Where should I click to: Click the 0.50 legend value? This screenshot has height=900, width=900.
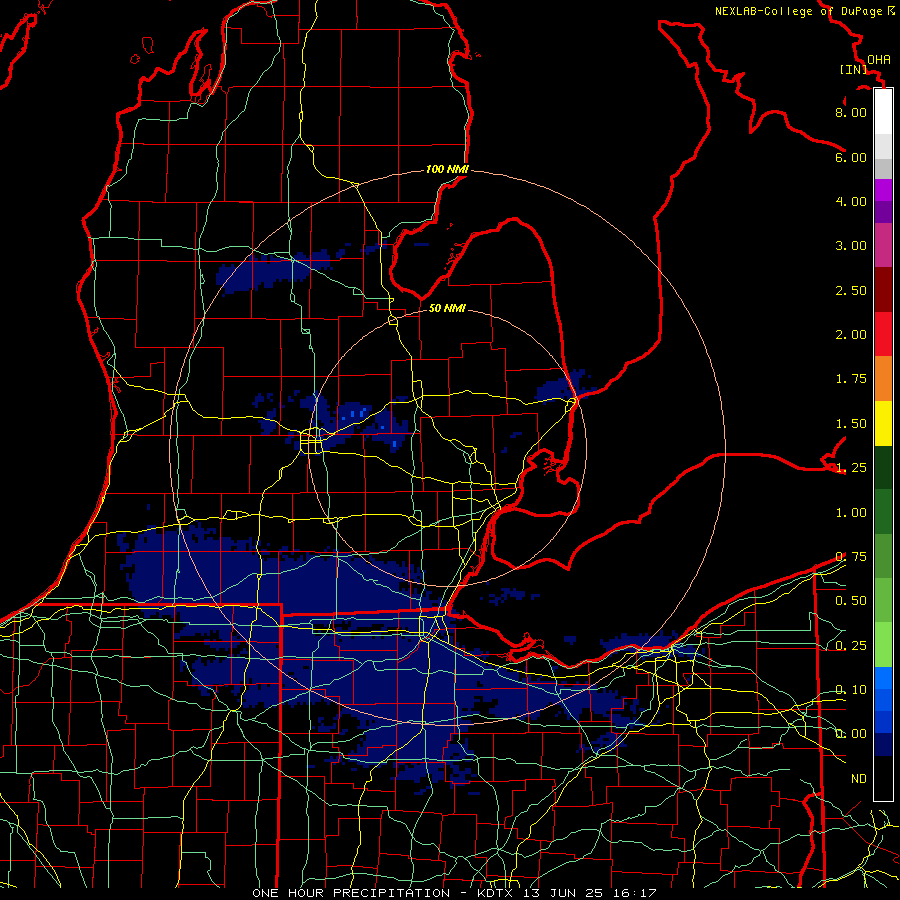851,601
